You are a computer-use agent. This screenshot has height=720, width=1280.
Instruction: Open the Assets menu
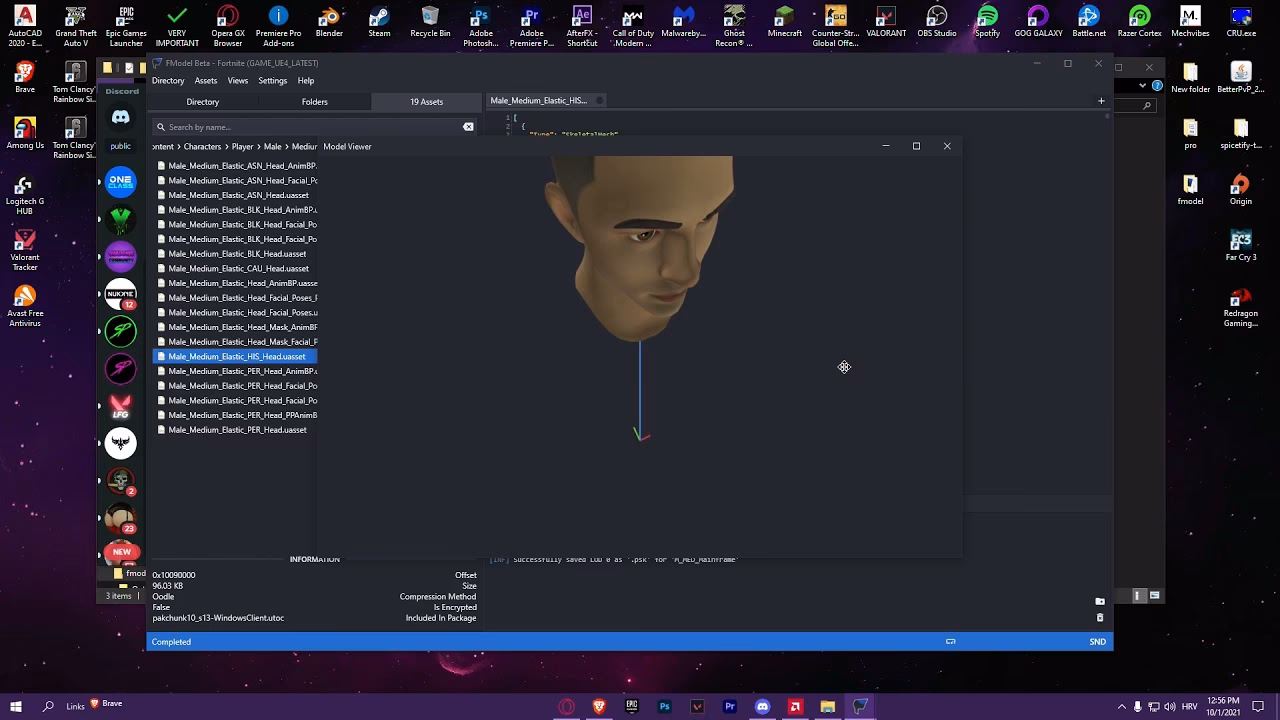point(206,81)
